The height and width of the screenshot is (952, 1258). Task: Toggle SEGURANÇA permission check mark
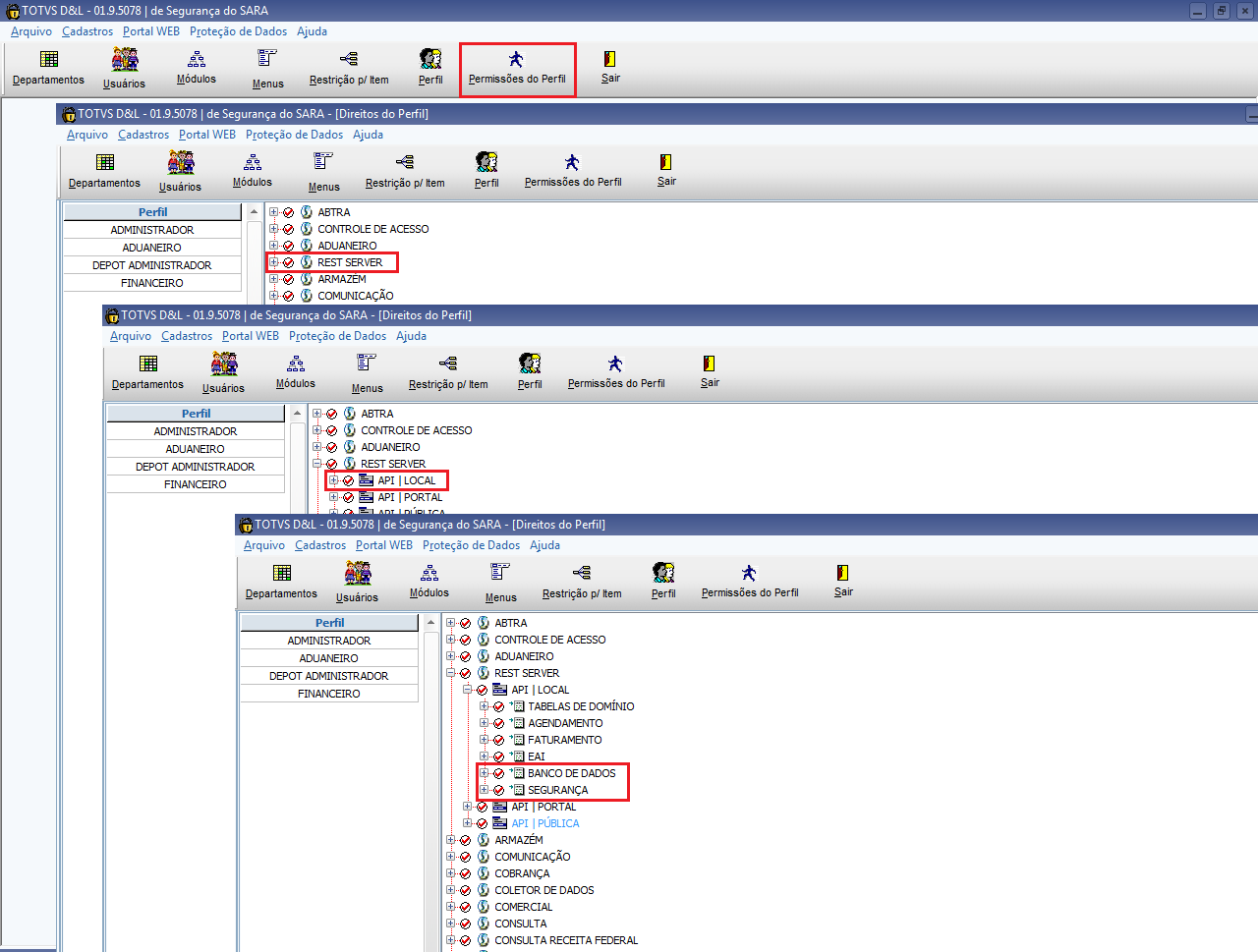point(498,790)
